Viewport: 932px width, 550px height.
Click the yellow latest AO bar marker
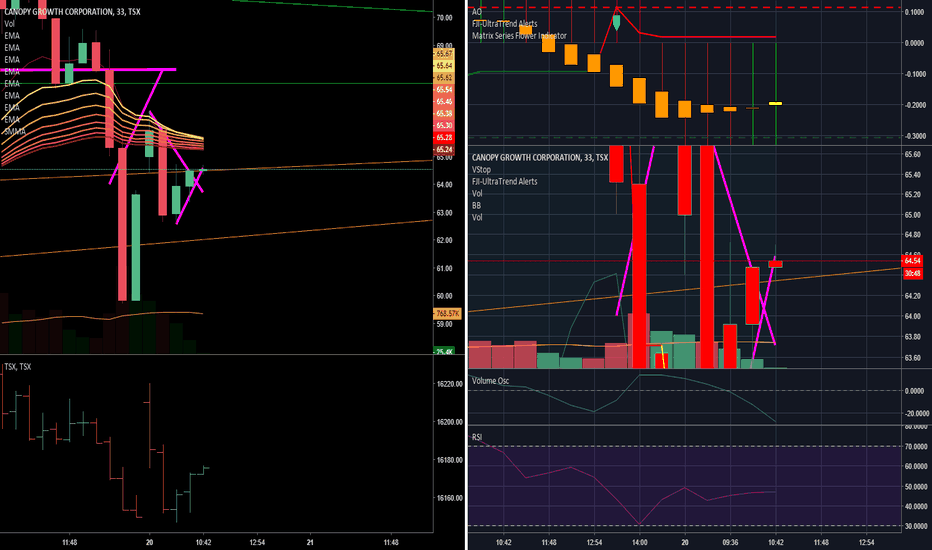pos(775,103)
